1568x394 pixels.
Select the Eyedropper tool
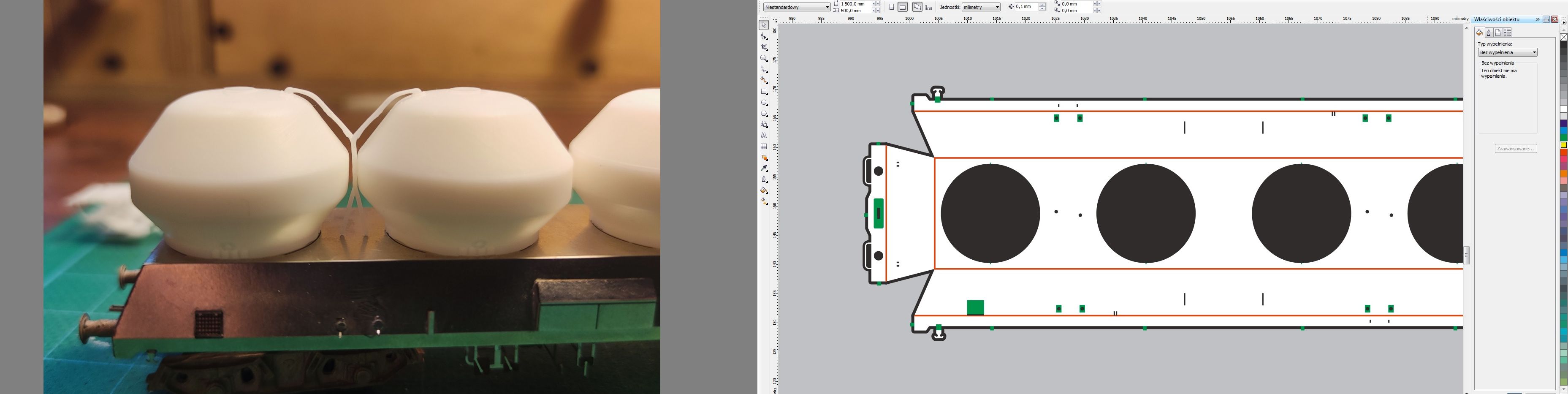click(x=764, y=168)
